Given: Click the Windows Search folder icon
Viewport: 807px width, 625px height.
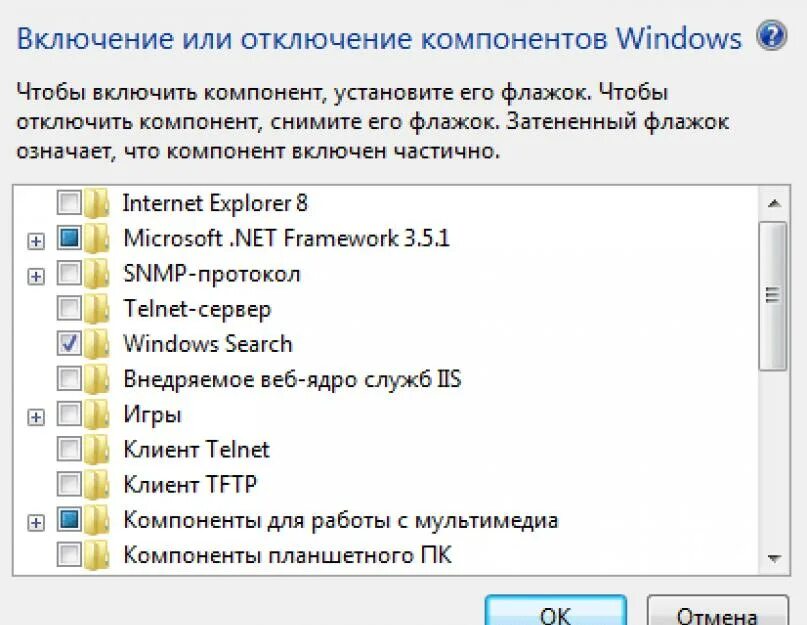Looking at the screenshot, I should tap(96, 343).
